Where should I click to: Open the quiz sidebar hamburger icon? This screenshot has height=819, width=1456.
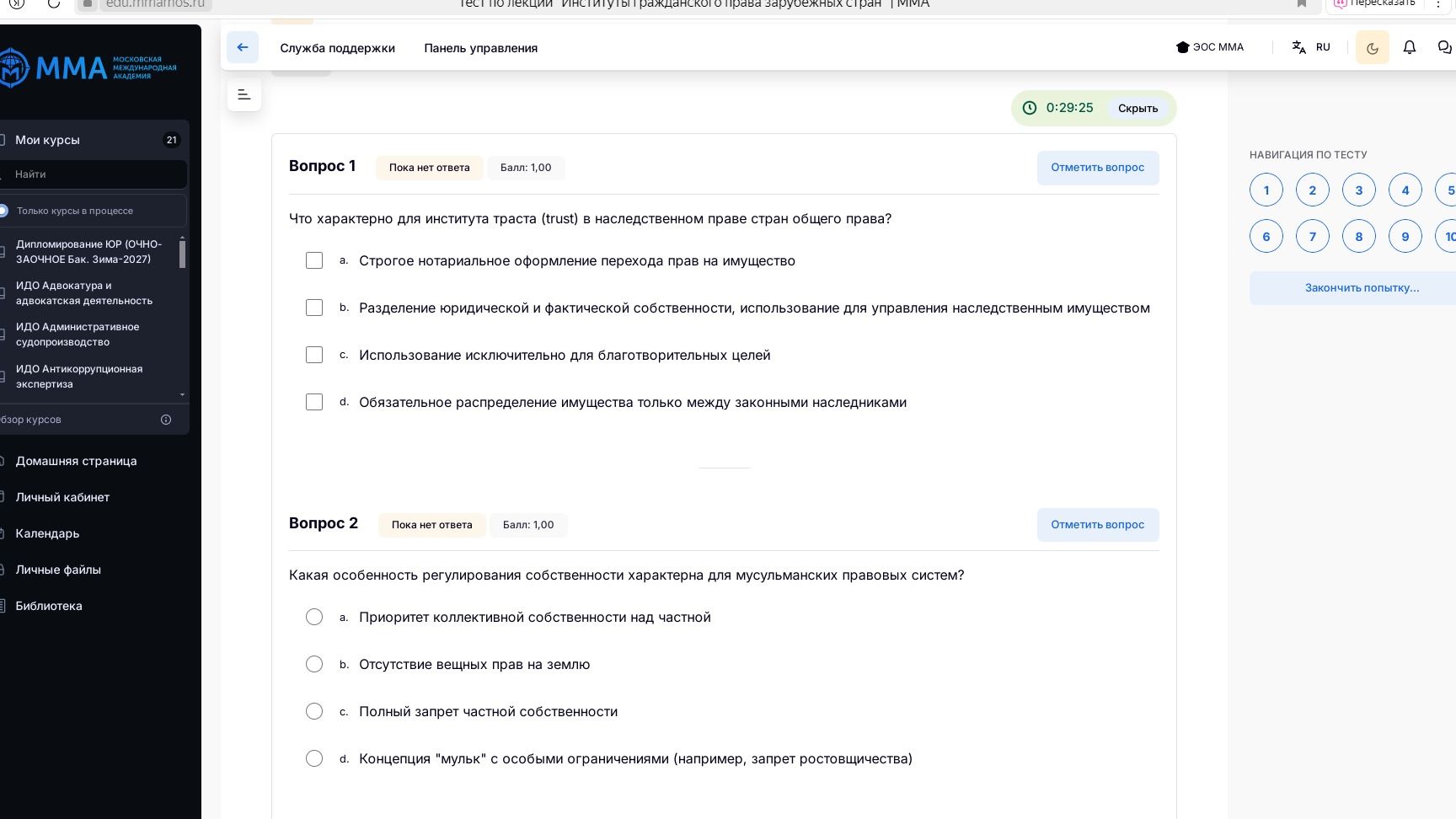tap(244, 94)
